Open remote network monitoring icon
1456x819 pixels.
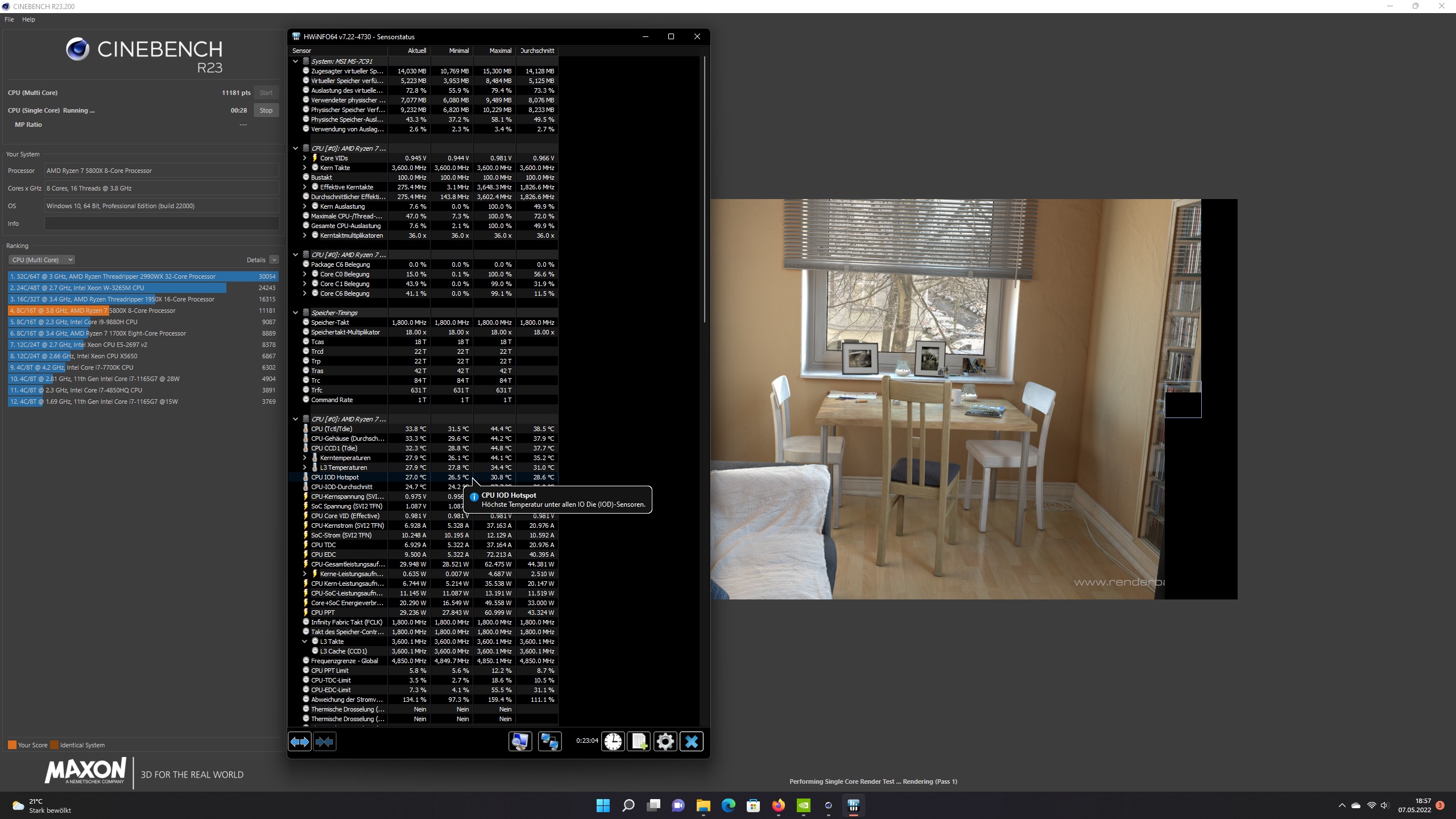549,742
